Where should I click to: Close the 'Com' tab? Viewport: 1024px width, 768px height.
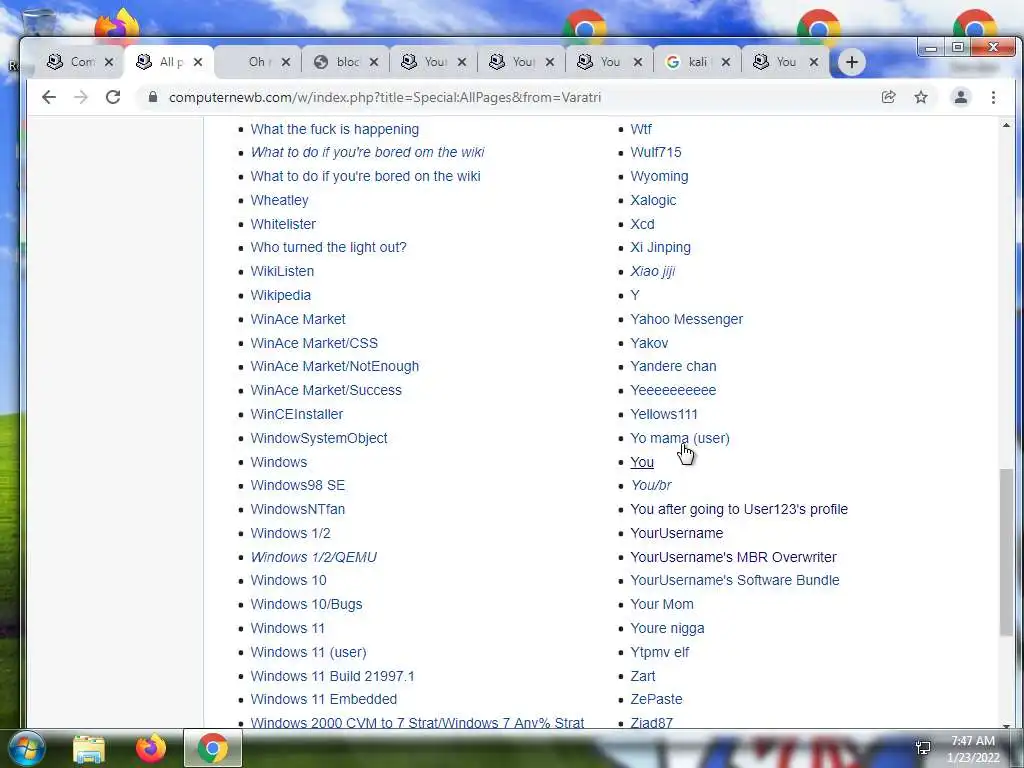[109, 62]
